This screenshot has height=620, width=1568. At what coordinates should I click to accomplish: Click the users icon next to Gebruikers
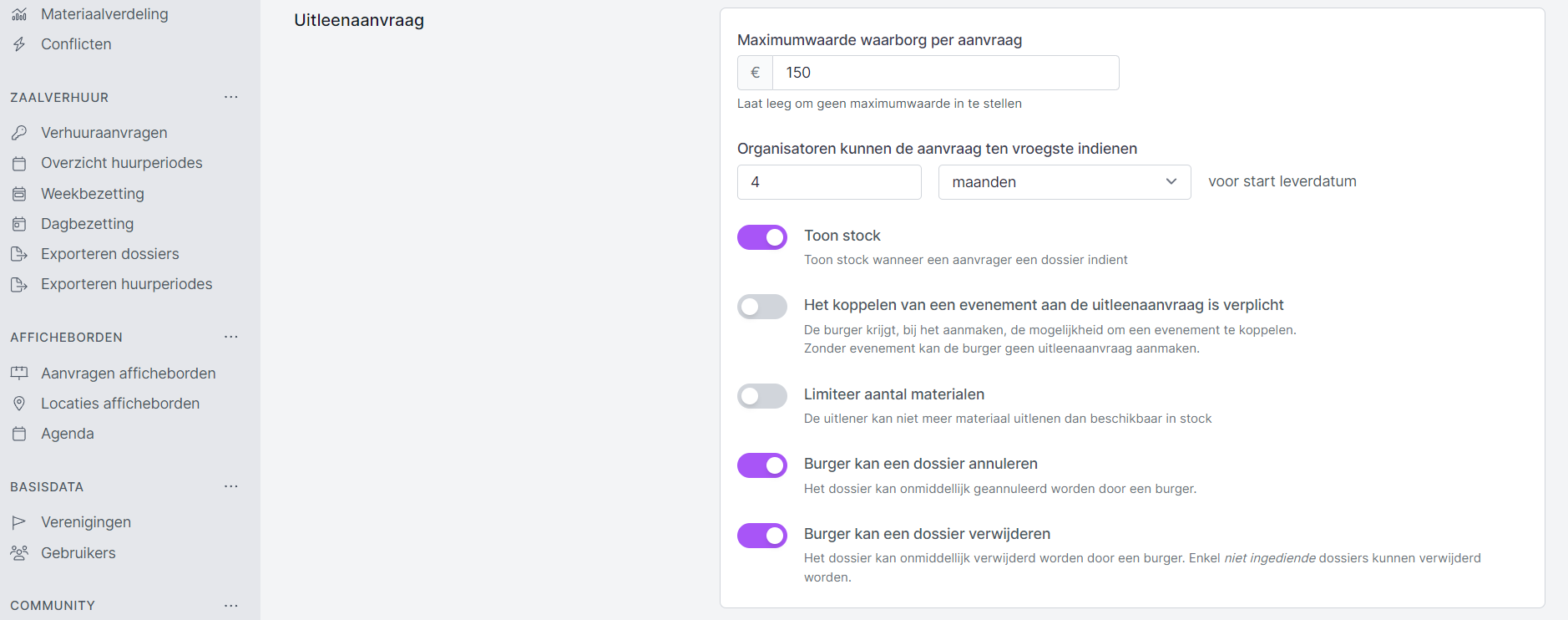[19, 553]
